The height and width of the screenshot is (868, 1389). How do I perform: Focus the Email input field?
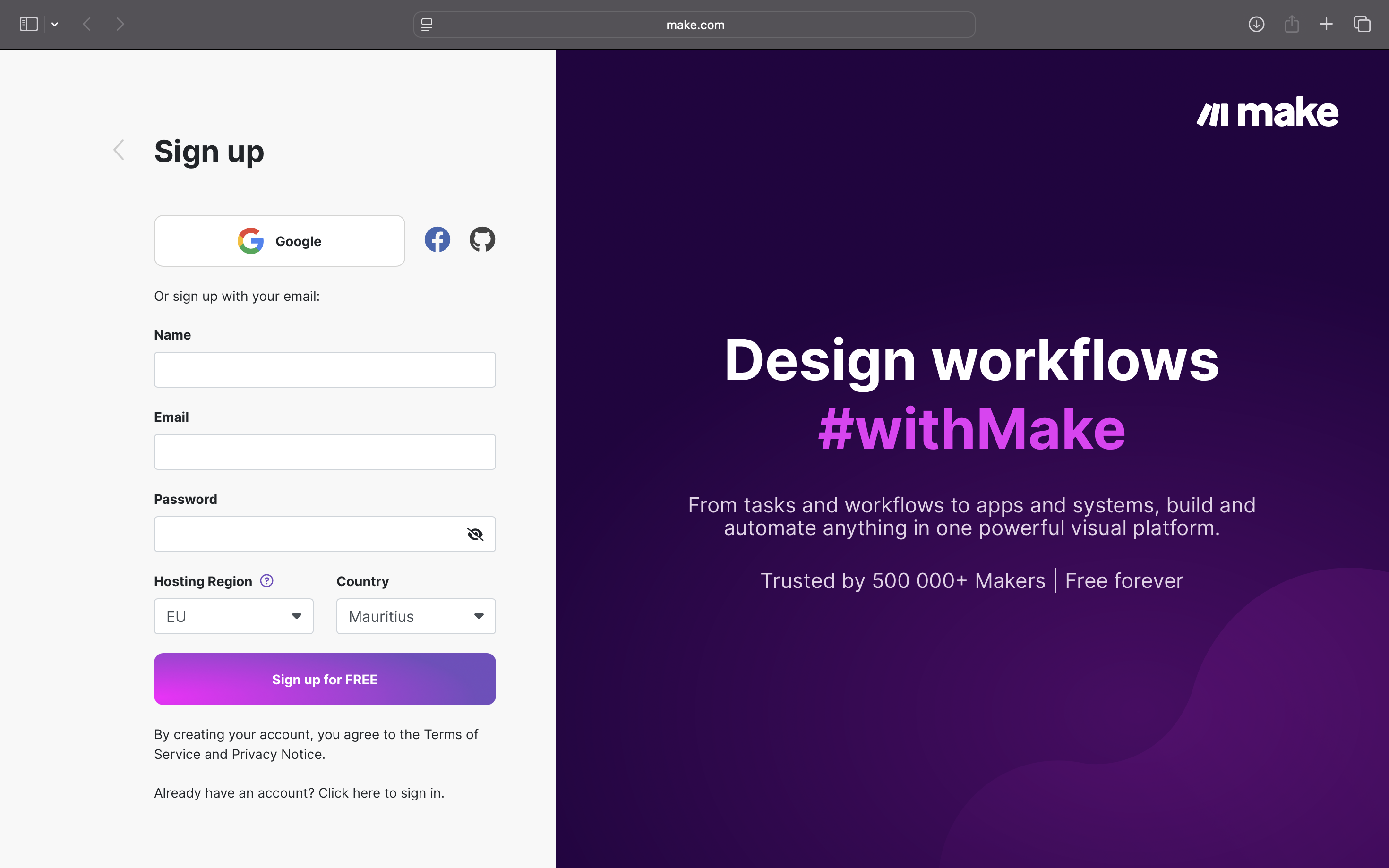tap(325, 452)
